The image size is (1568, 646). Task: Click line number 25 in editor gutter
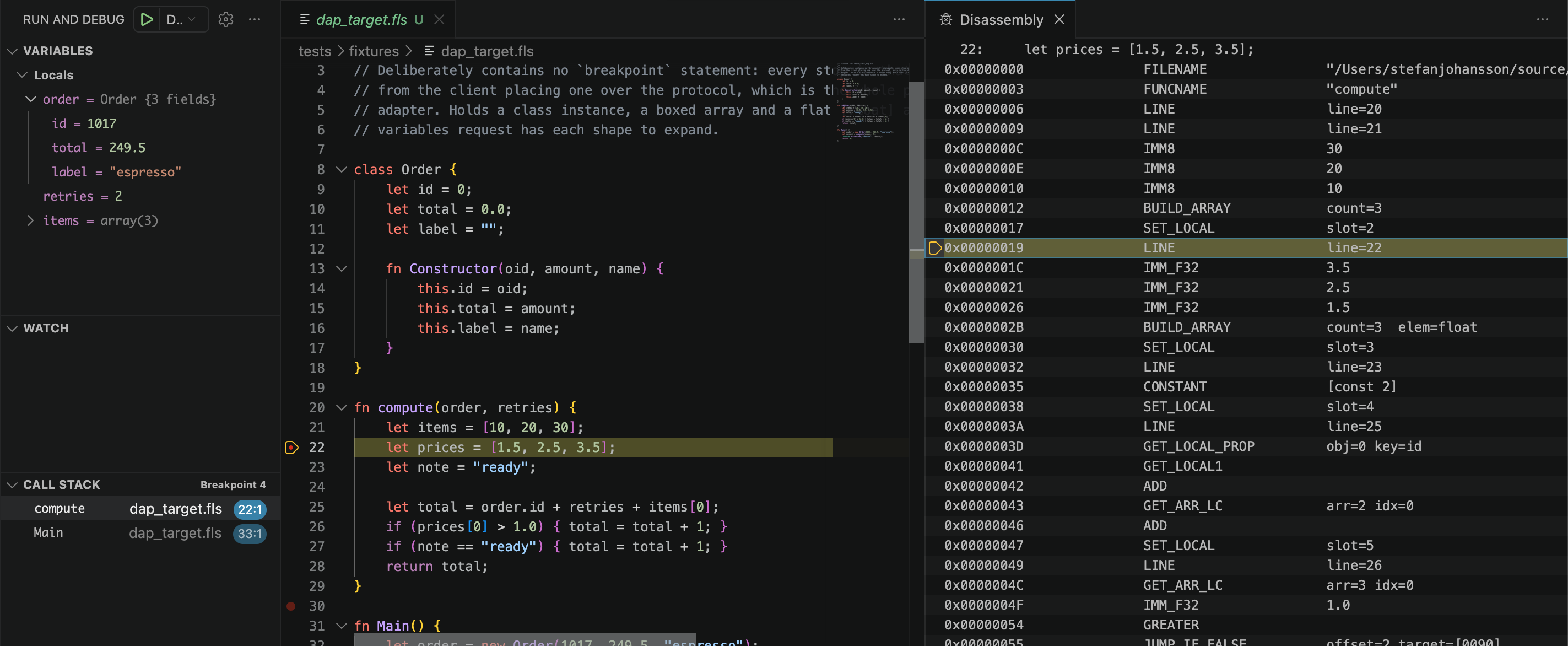[317, 507]
